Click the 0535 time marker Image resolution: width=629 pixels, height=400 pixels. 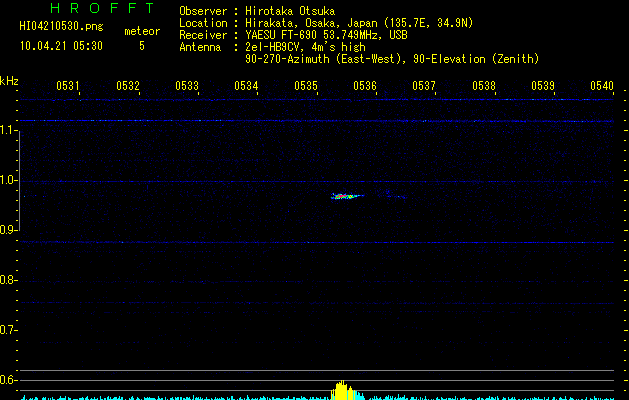pyautogui.click(x=306, y=86)
